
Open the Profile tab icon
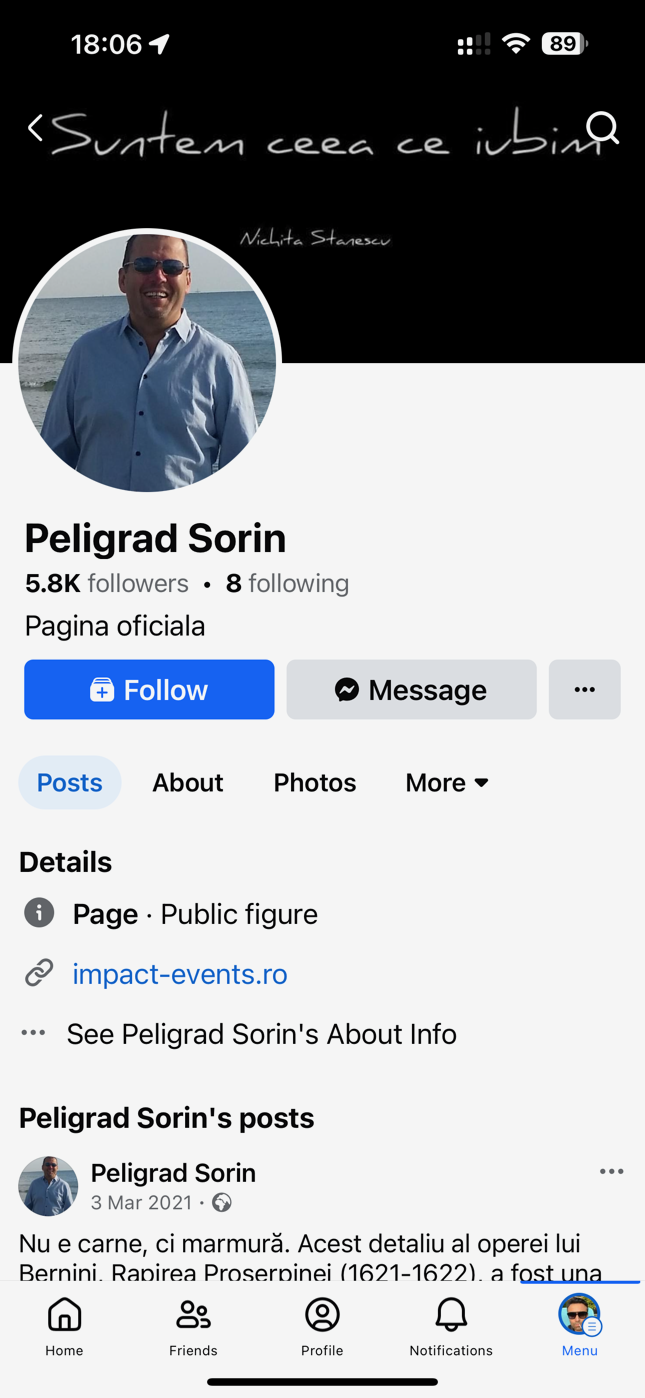(x=322, y=1326)
